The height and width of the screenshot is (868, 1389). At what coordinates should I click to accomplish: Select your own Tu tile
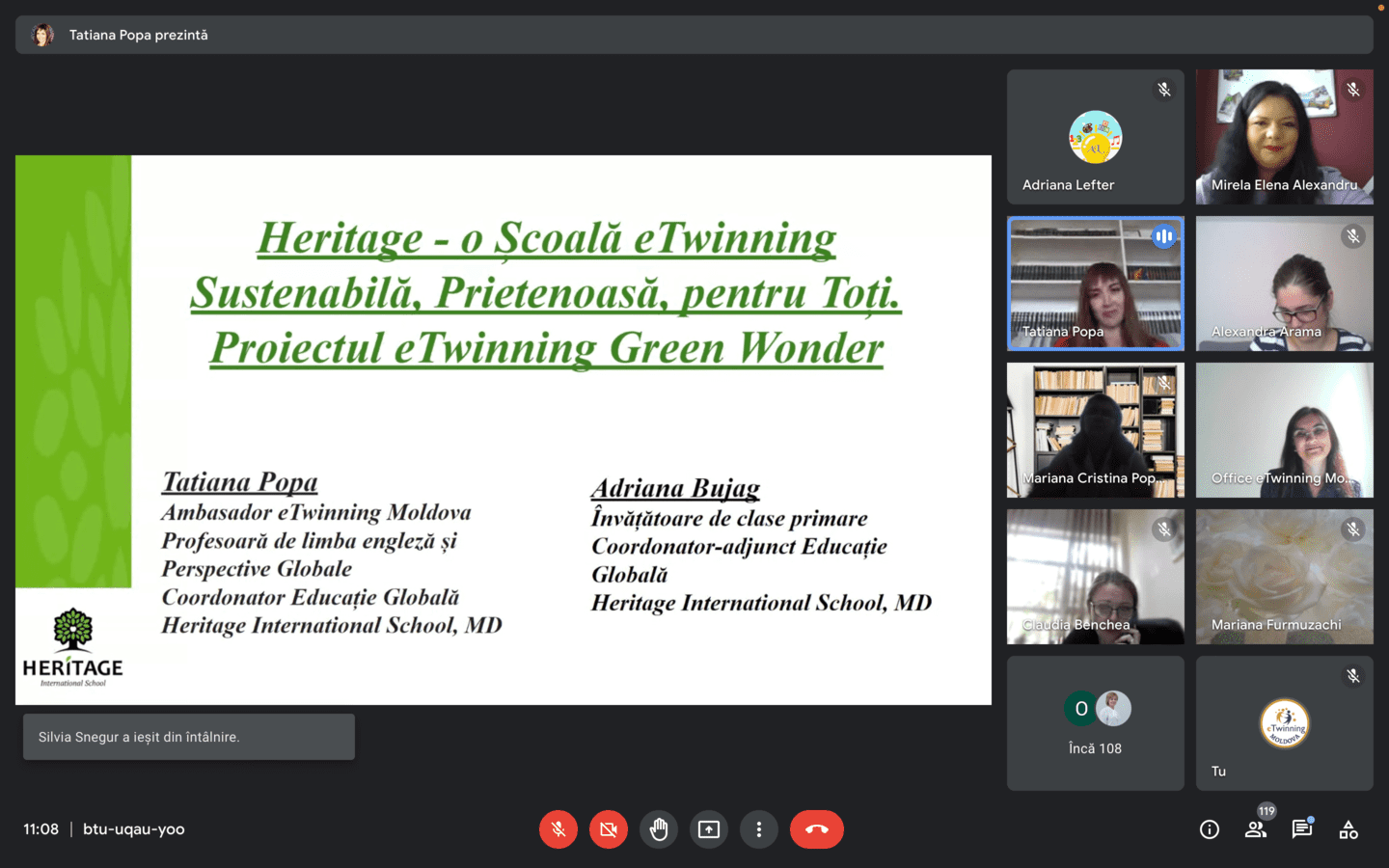tap(1285, 723)
